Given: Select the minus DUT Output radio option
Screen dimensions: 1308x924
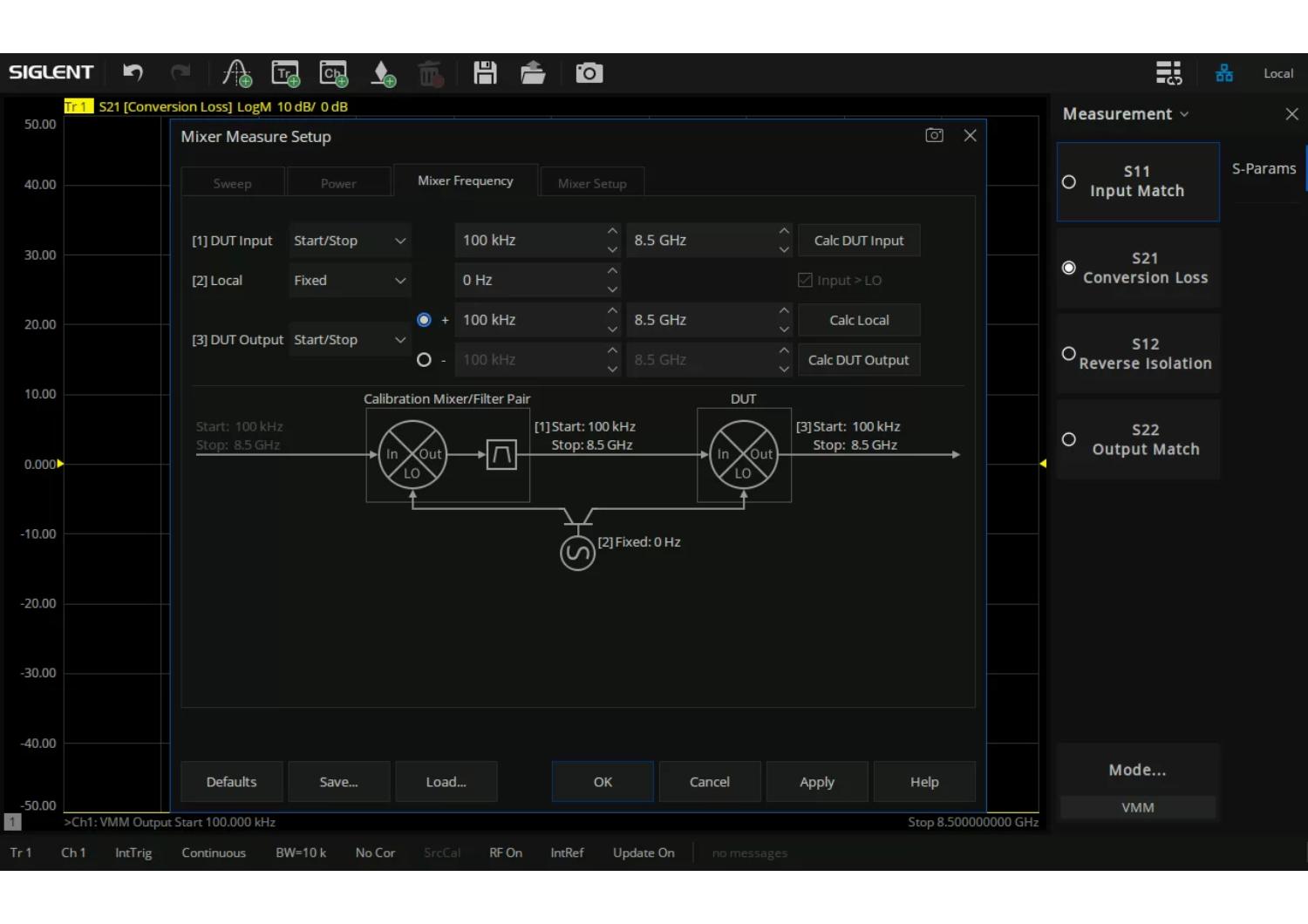Looking at the screenshot, I should 424,360.
